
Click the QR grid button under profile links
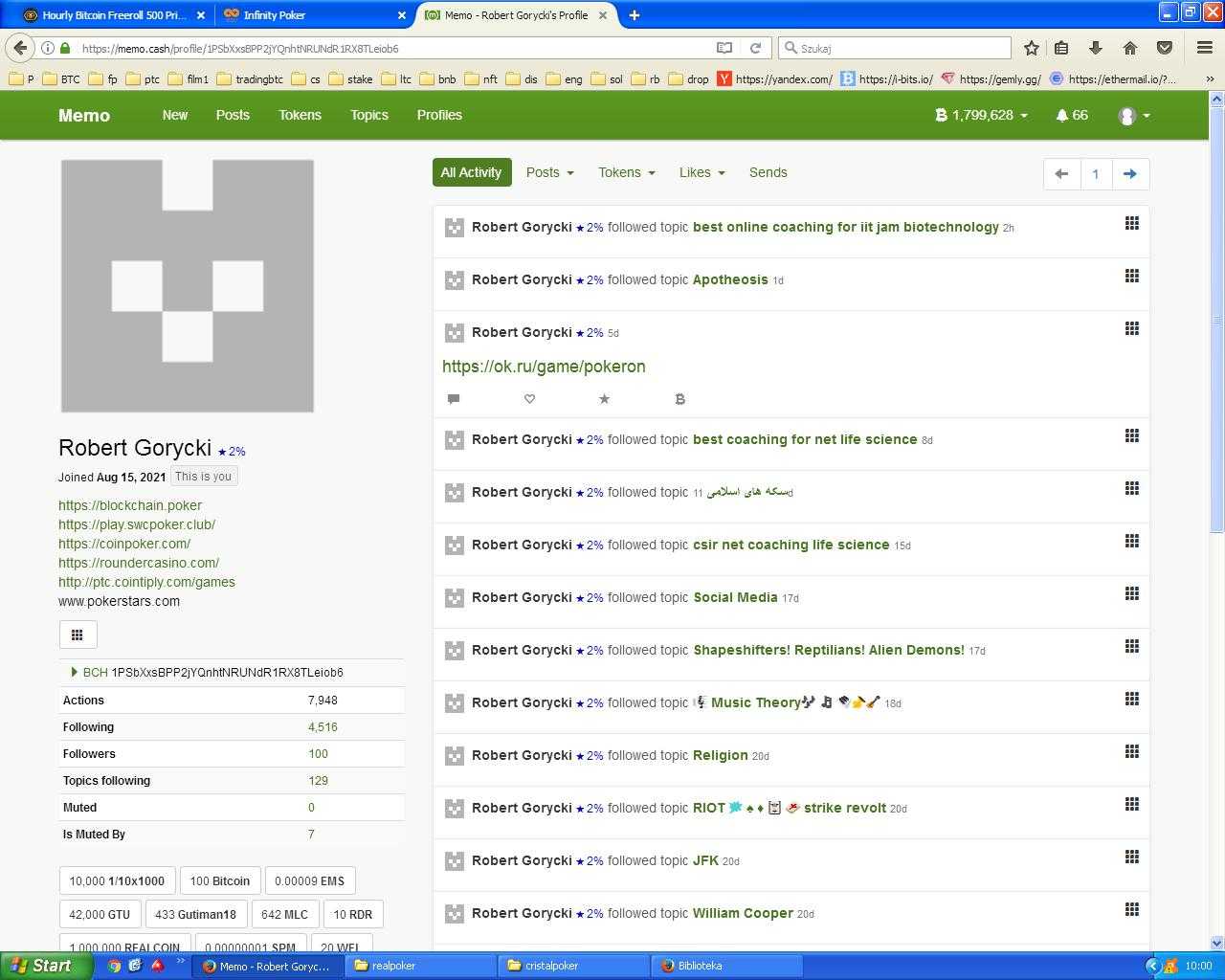coord(78,635)
